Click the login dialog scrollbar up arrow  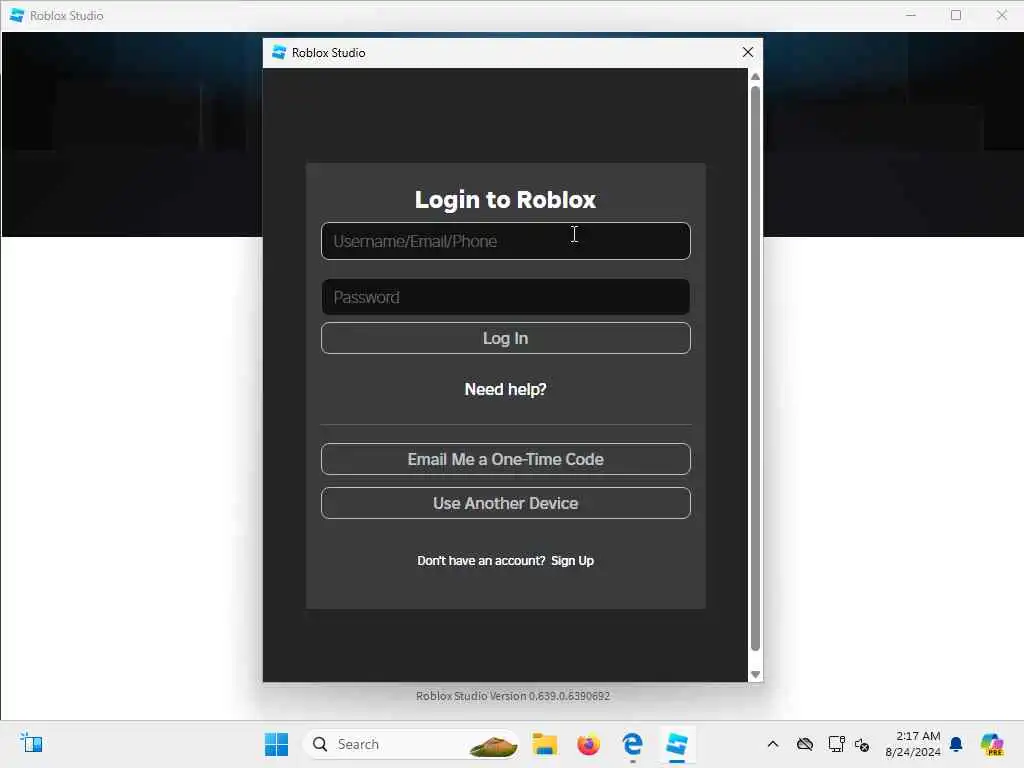755,76
